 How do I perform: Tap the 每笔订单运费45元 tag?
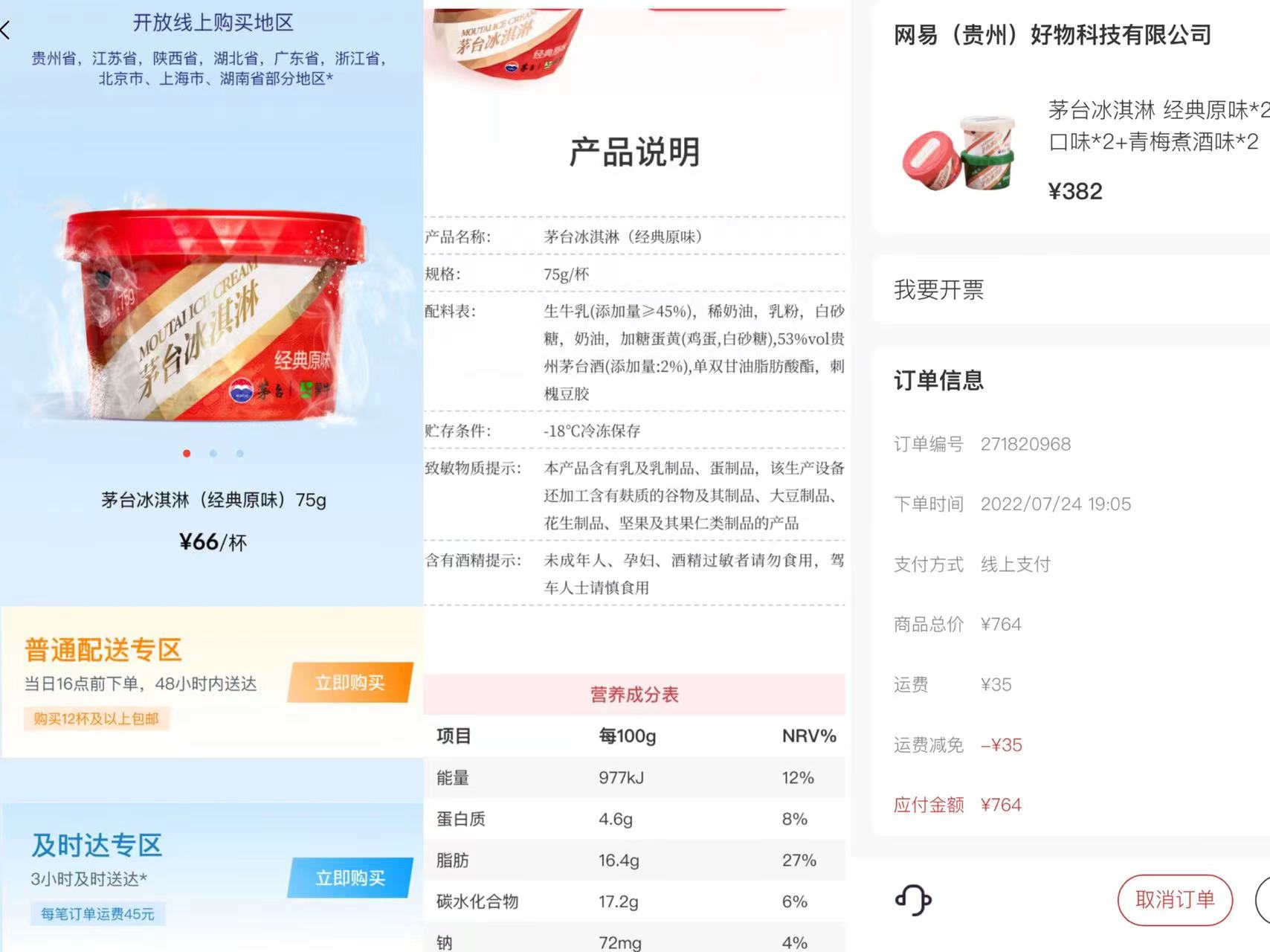[x=97, y=914]
